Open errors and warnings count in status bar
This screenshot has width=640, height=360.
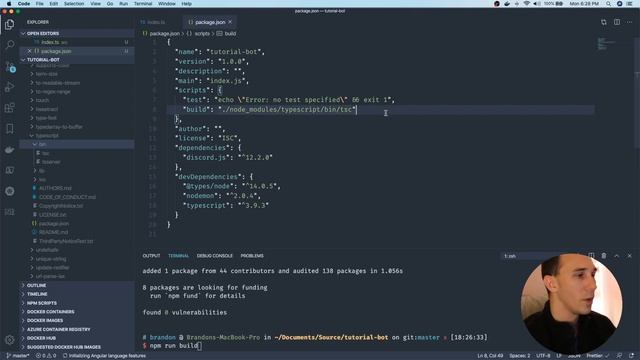(46, 356)
